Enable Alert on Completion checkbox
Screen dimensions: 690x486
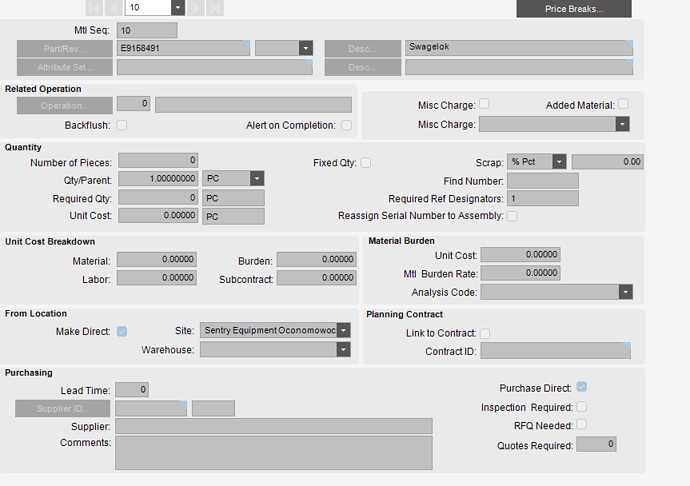(x=347, y=125)
